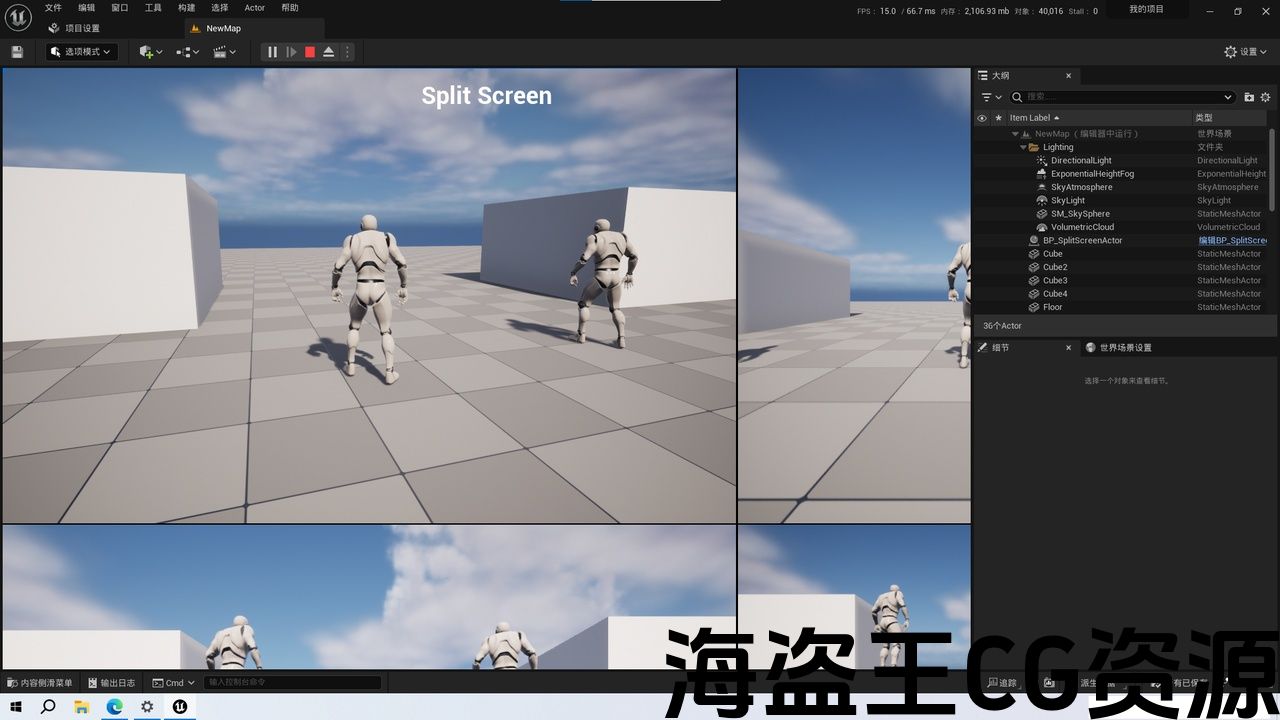The image size is (1280, 720).
Task: Open outliner settings gear icon
Action: [x=1265, y=97]
